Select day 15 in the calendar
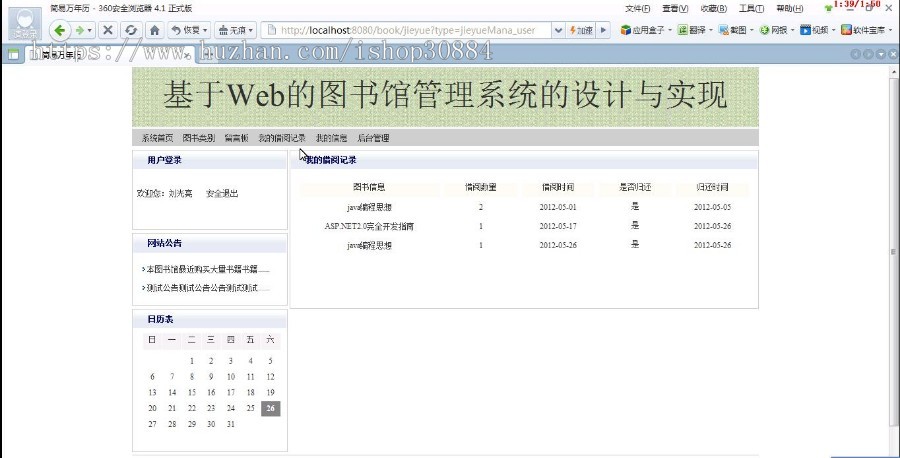 point(192,393)
